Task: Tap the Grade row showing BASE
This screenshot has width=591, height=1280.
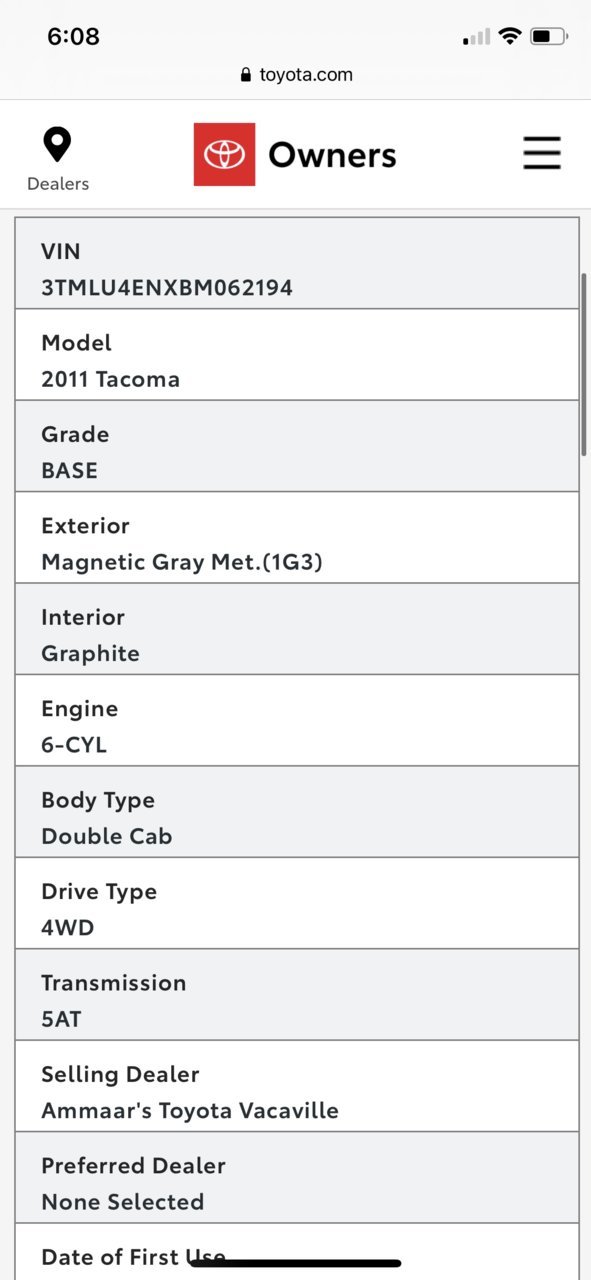Action: click(x=297, y=446)
